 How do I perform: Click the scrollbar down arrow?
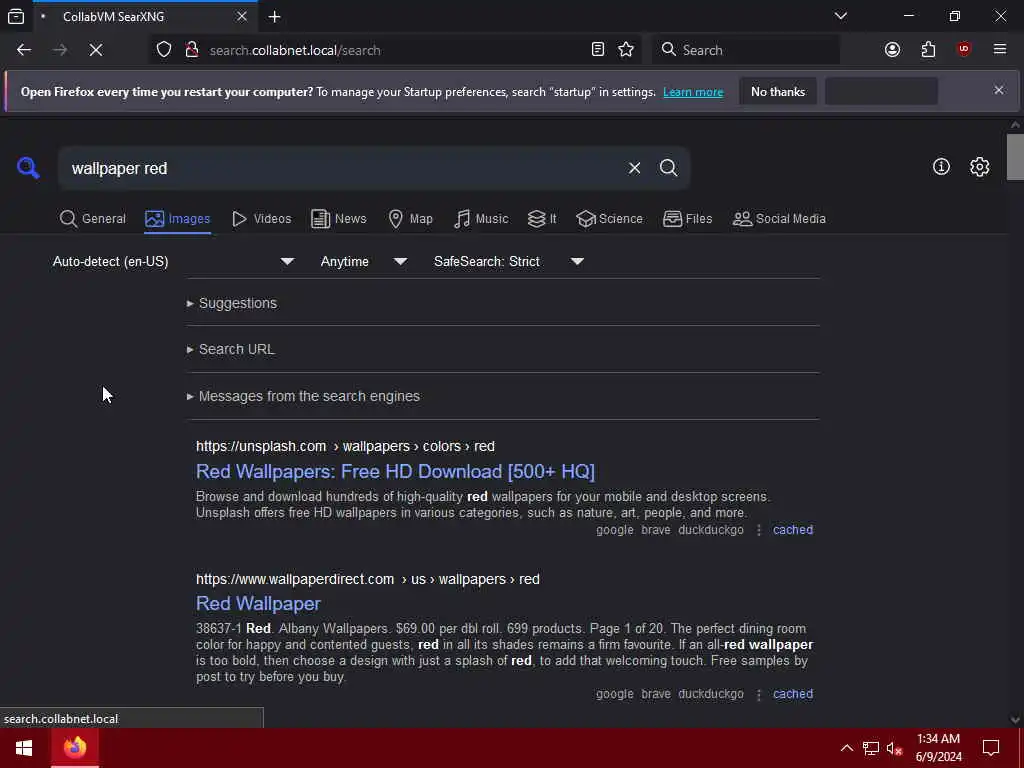pos(1015,720)
